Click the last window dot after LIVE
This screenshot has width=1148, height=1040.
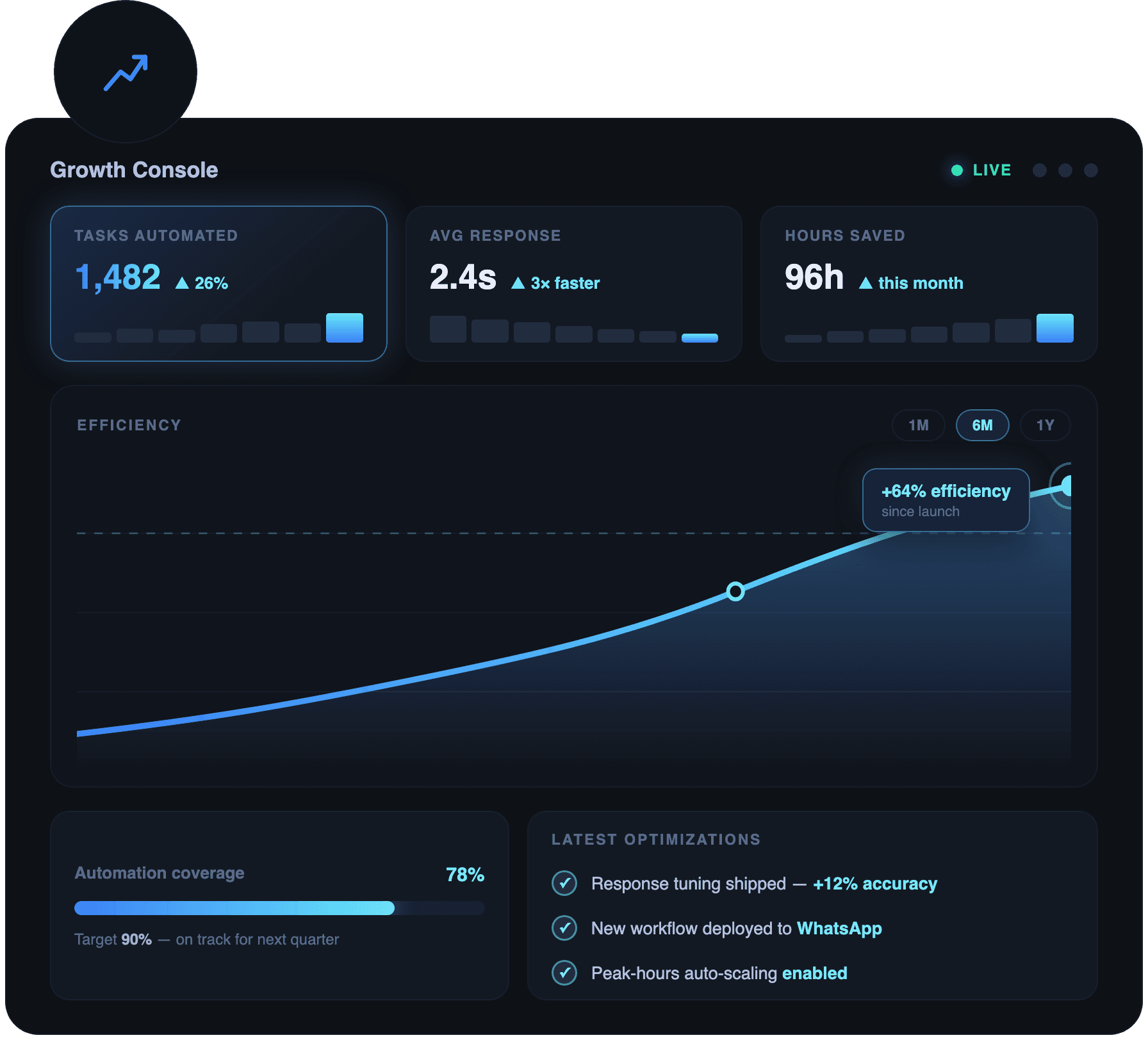pos(1091,170)
